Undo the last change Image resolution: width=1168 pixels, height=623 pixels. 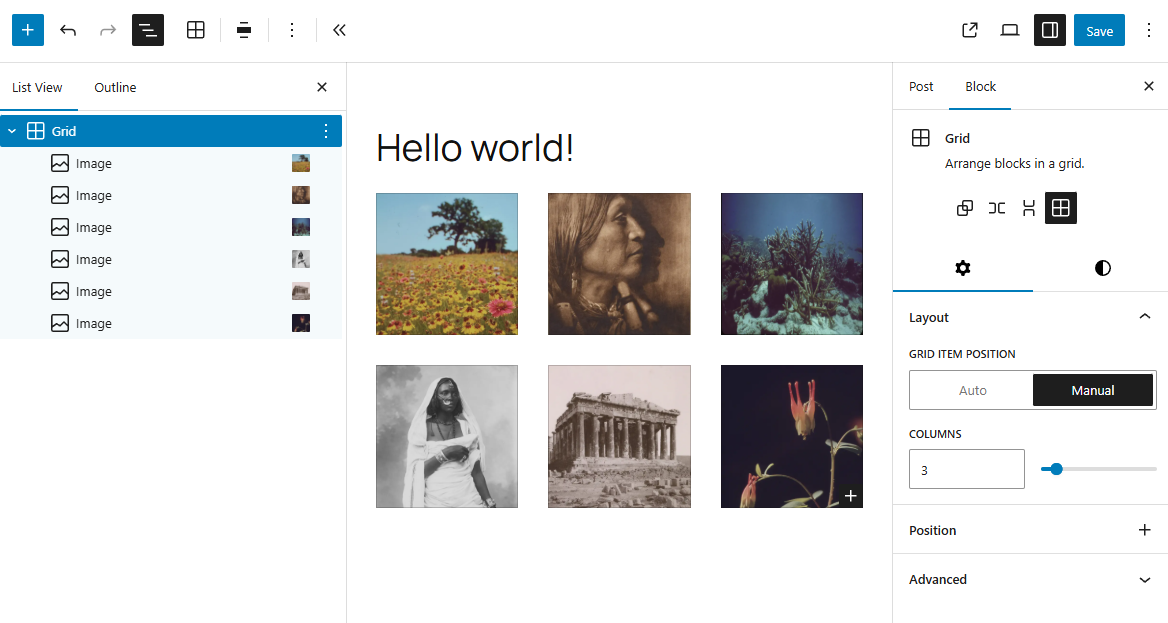click(x=68, y=30)
